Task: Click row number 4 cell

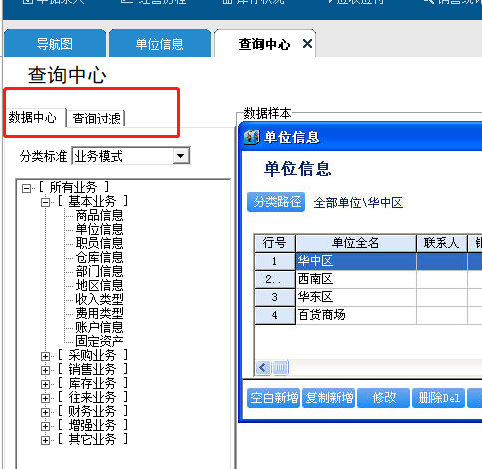Action: (275, 315)
